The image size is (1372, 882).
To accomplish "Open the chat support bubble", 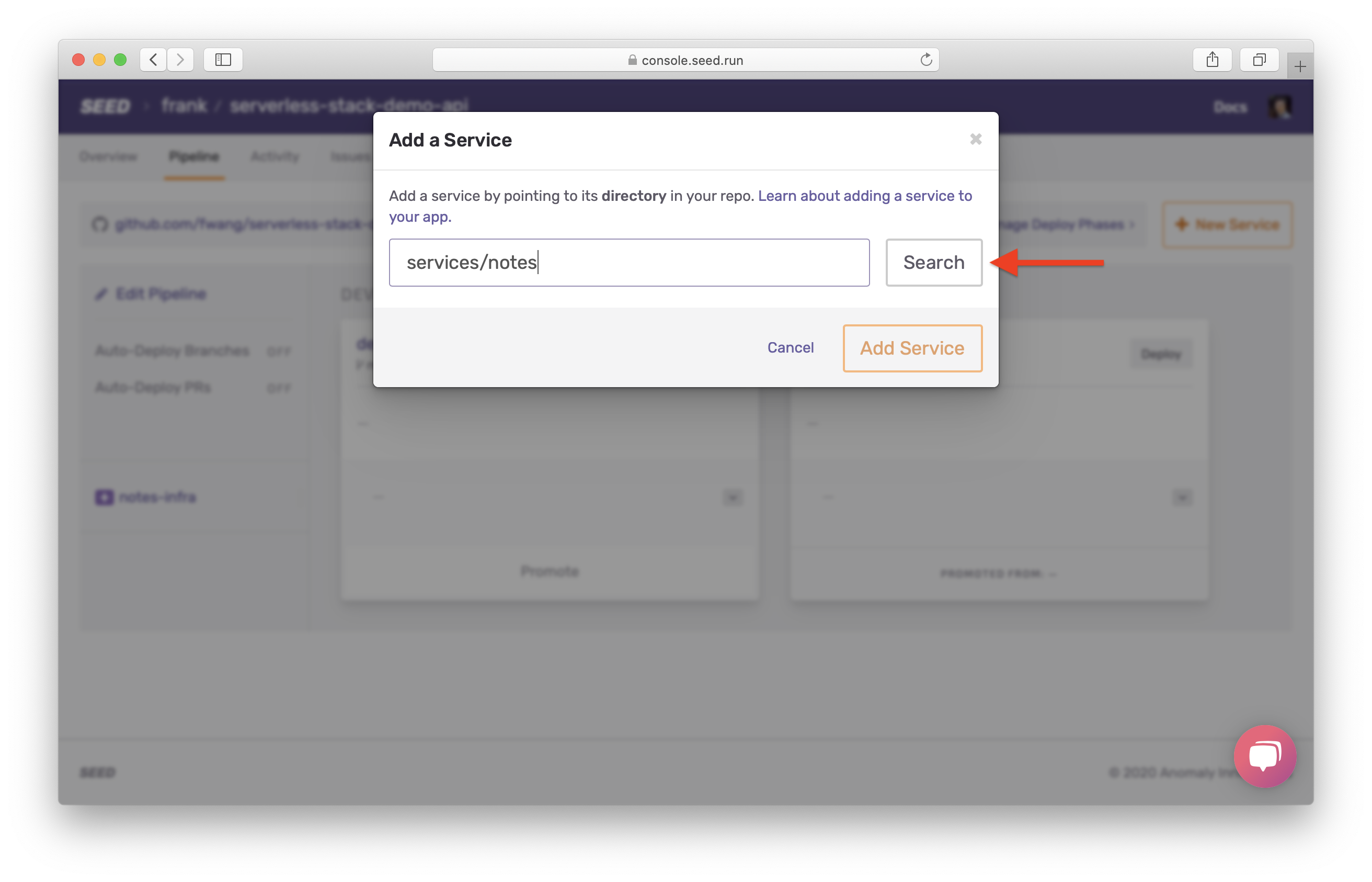I will coord(1264,756).
